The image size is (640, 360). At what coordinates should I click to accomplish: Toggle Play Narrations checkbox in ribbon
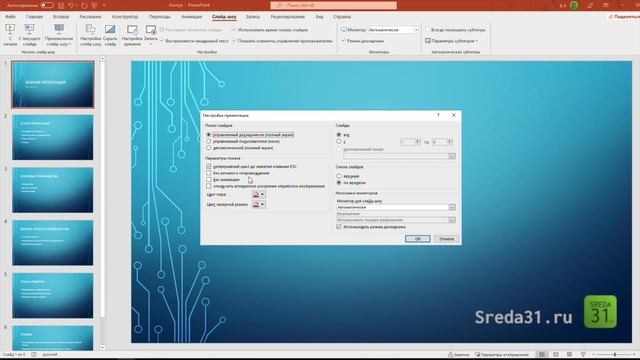point(162,41)
